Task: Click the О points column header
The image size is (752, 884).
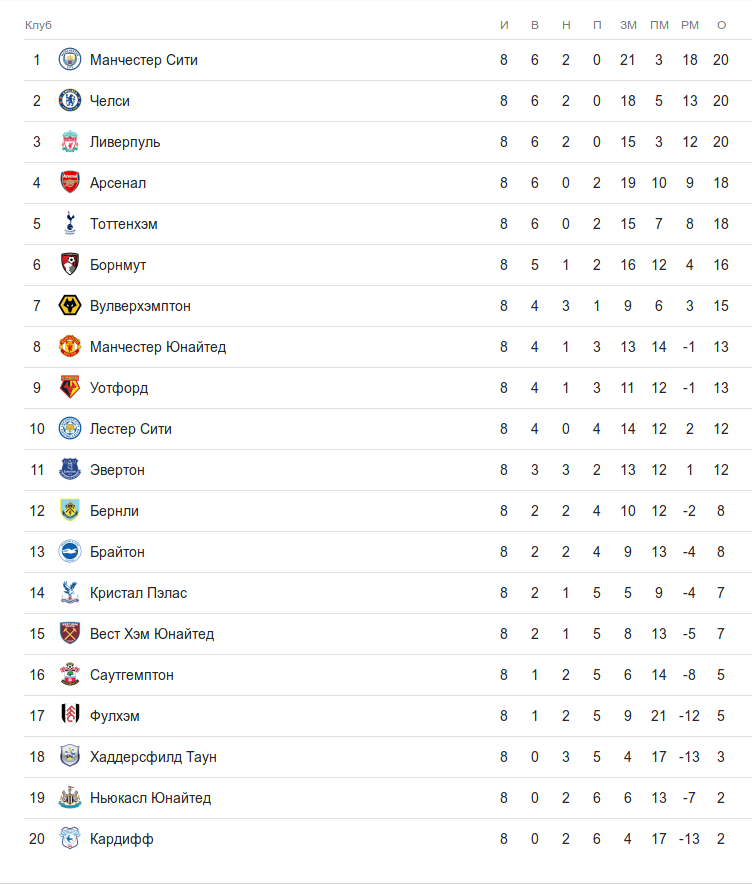Action: (721, 24)
